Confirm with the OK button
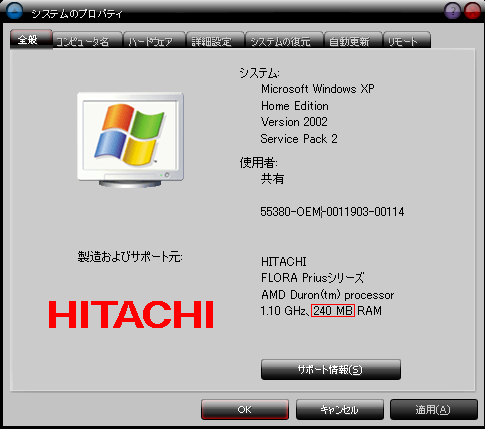 tap(245, 410)
